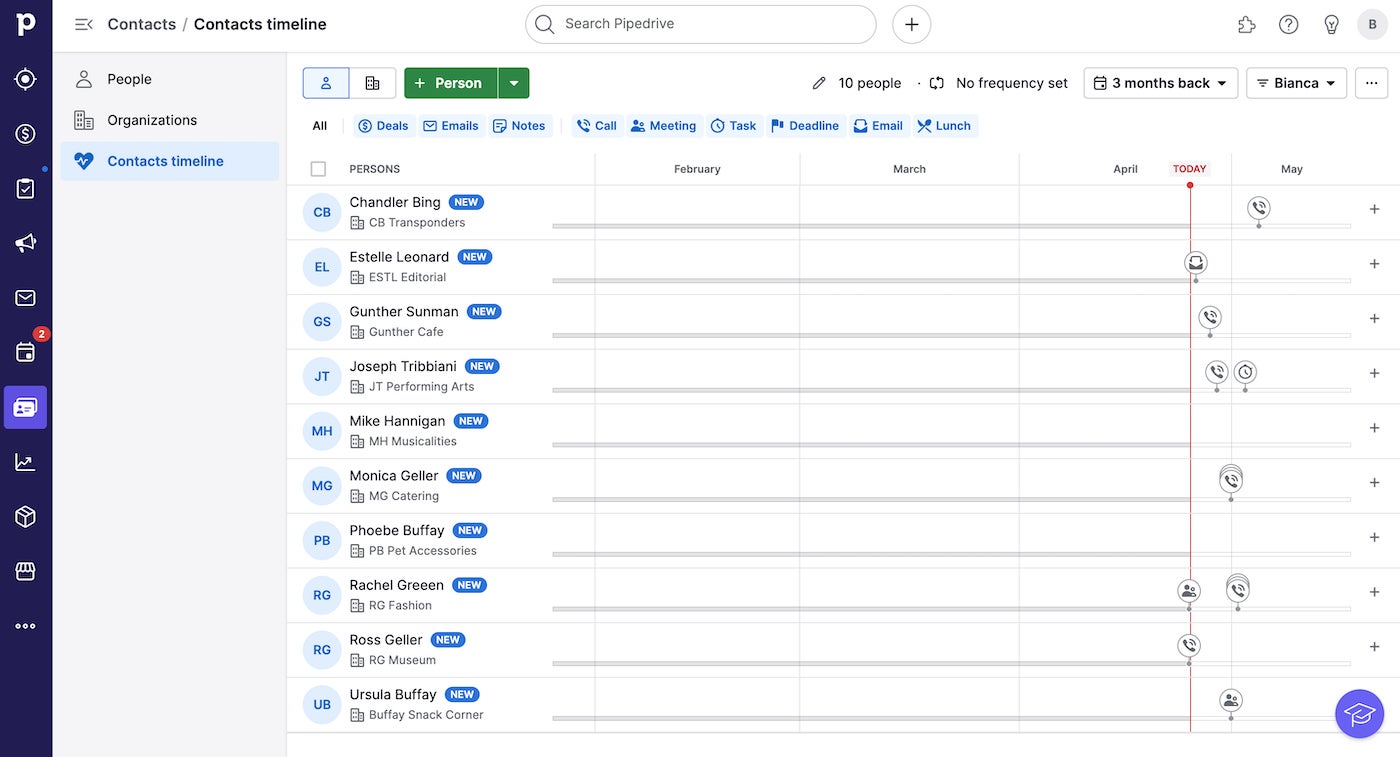Toggle the select all persons checkbox
The image size is (1400, 757).
(x=318, y=169)
